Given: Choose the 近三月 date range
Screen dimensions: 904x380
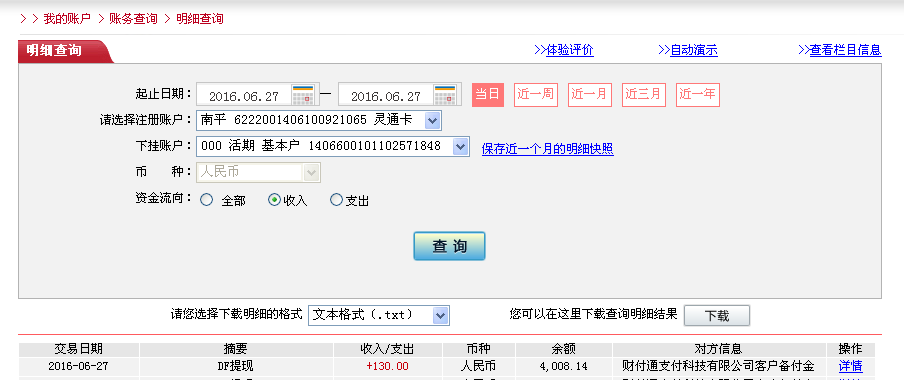Looking at the screenshot, I should [x=644, y=95].
